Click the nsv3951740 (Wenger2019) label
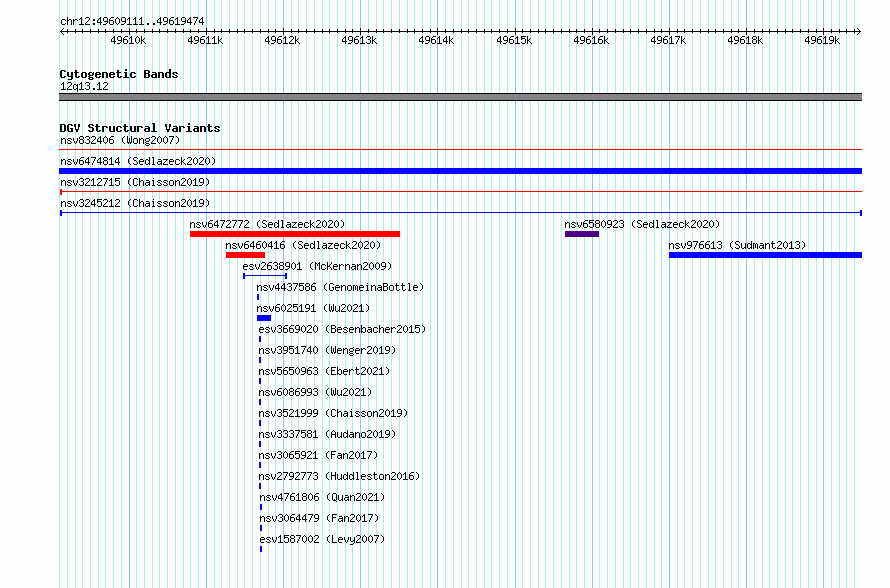Viewport: 890px width, 588px height. 327,350
